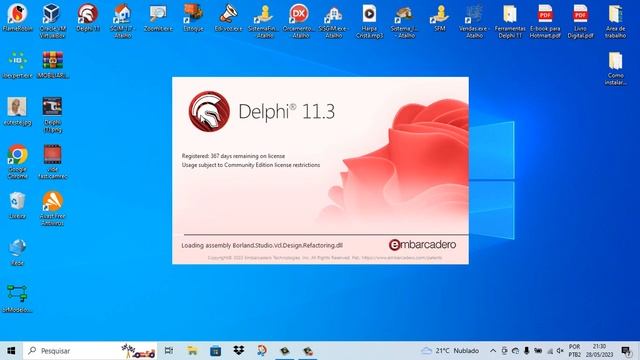The width and height of the screenshot is (640, 360).
Task: Open Task View on the taskbar
Action: (x=169, y=351)
